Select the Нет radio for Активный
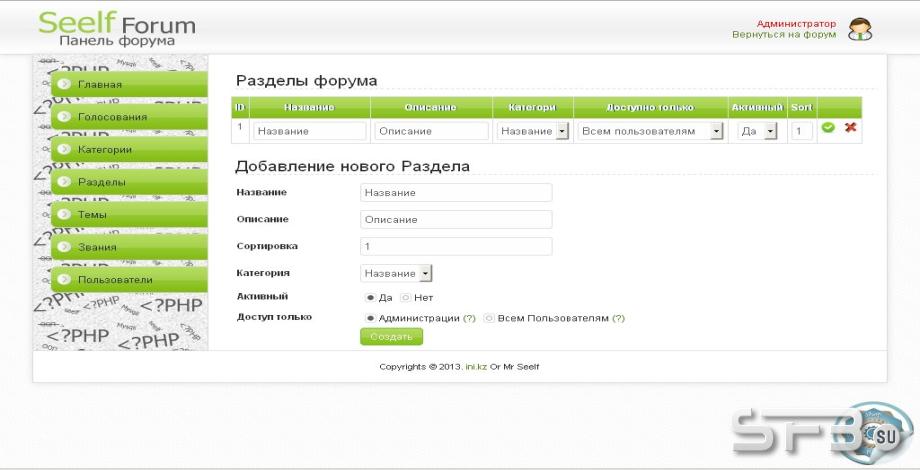Screen dimensions: 920x470 point(405,297)
